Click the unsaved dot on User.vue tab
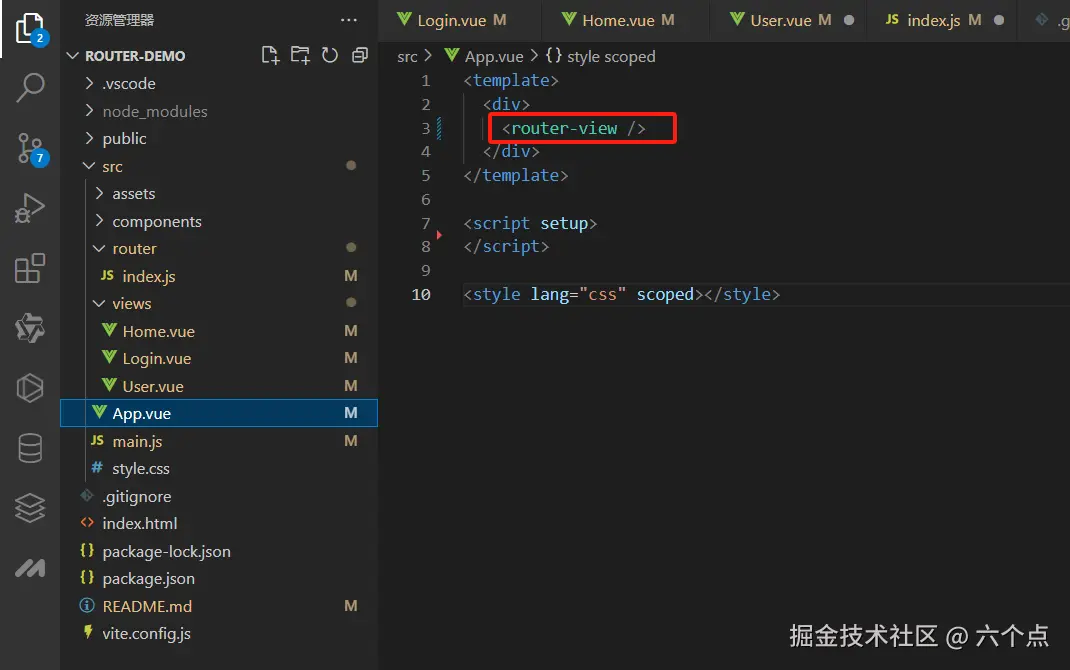Image resolution: width=1070 pixels, height=670 pixels. [849, 20]
